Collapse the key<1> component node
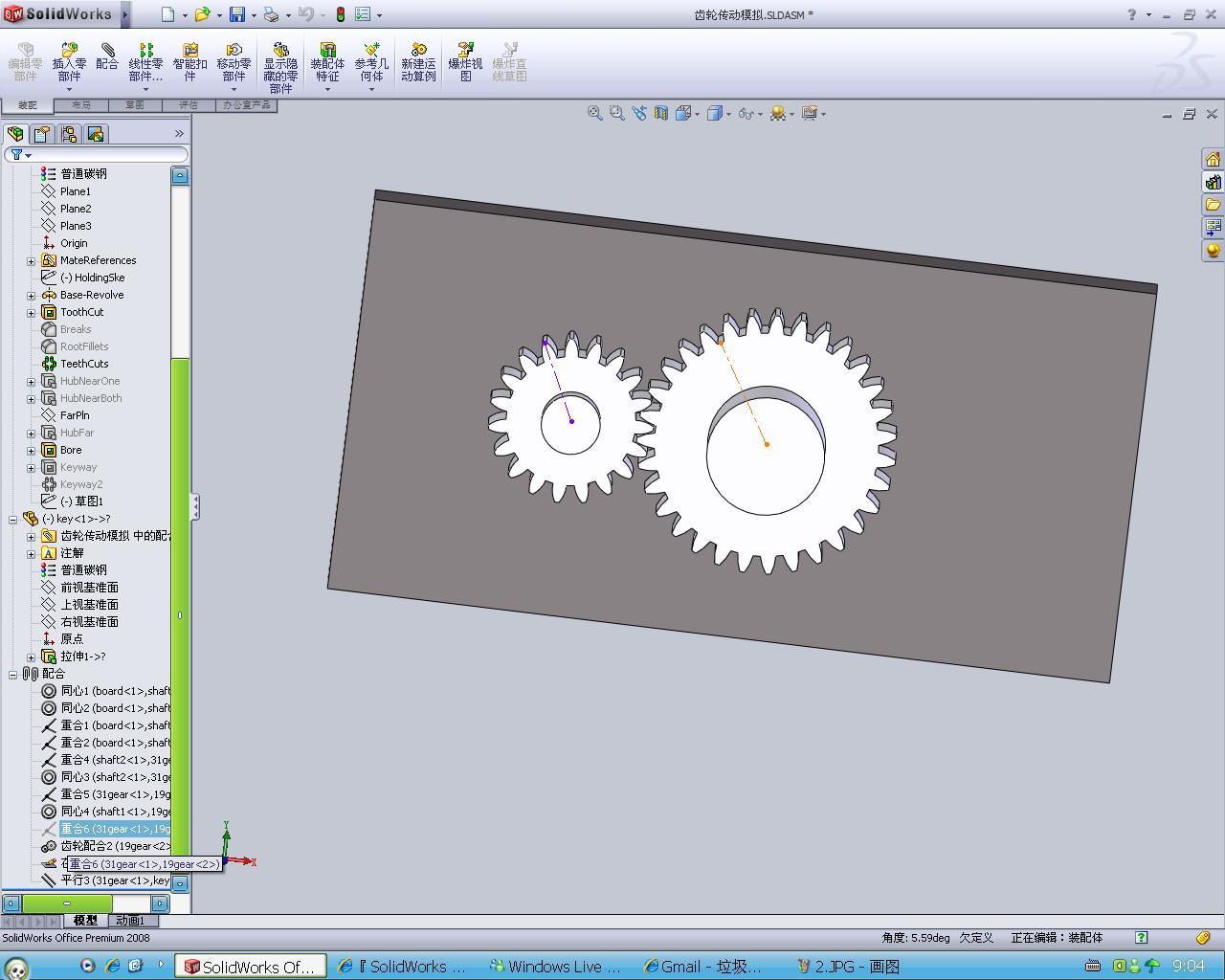The height and width of the screenshot is (980, 1225). coord(13,519)
